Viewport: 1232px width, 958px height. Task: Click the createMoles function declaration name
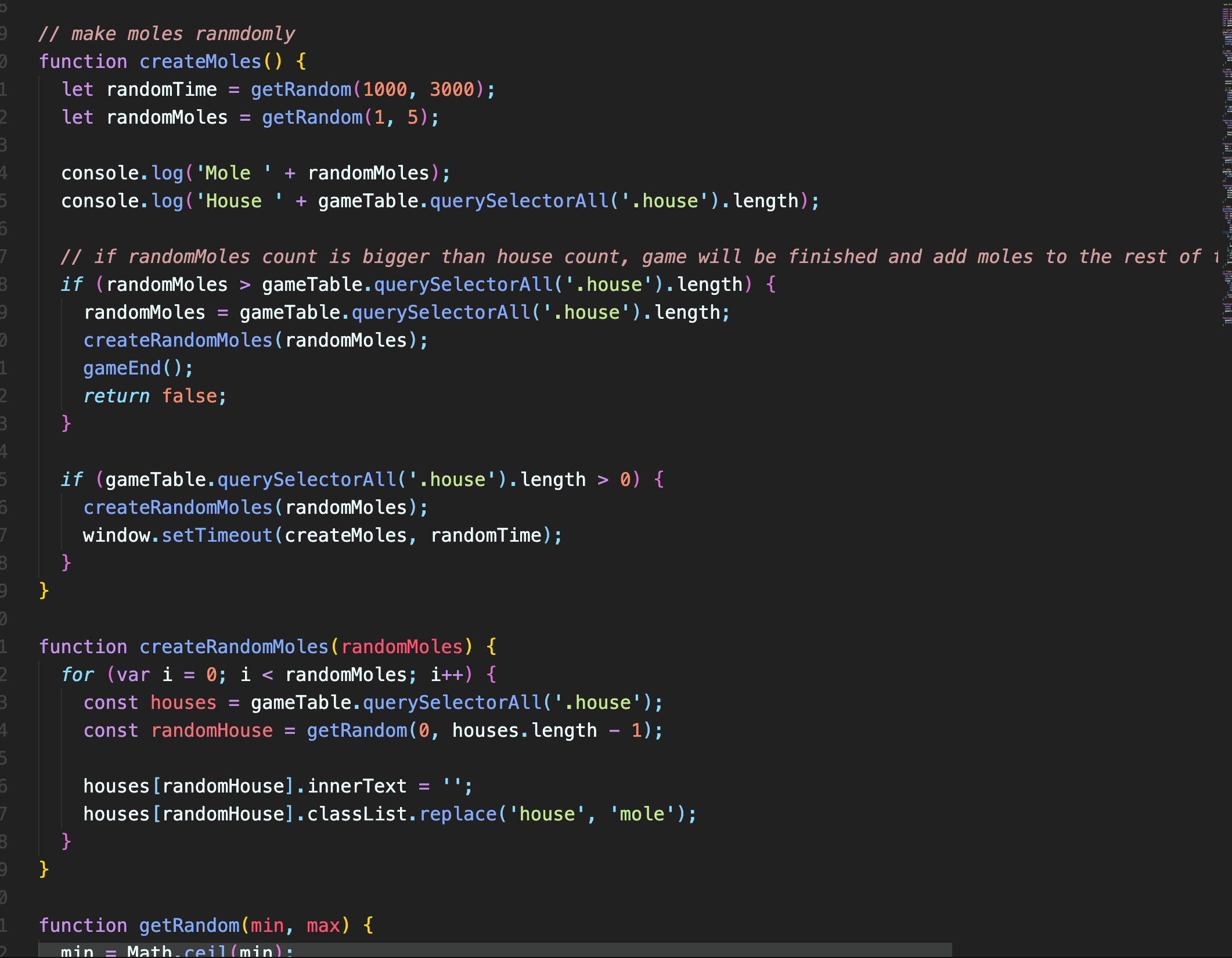(200, 62)
